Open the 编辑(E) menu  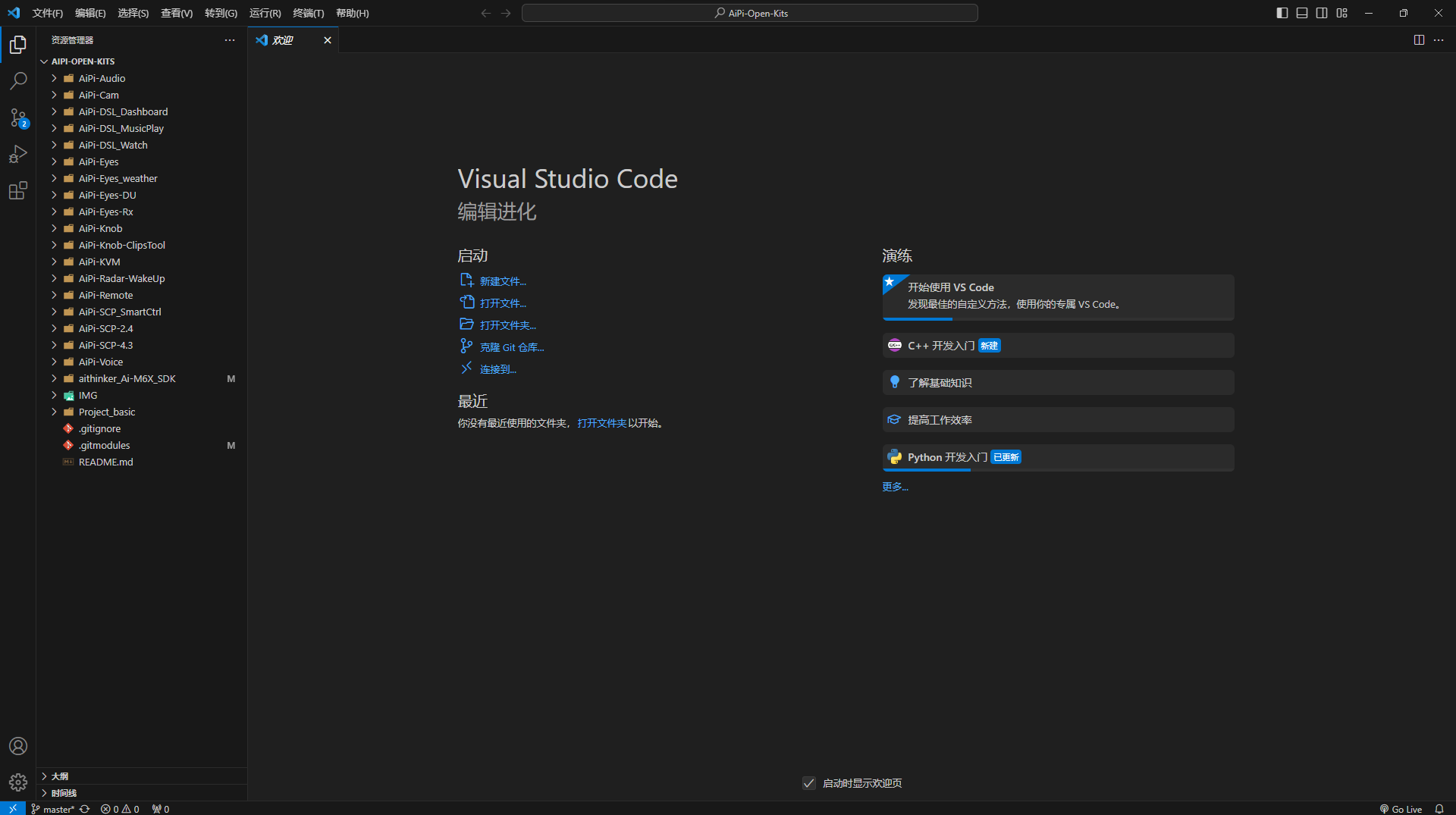point(90,13)
